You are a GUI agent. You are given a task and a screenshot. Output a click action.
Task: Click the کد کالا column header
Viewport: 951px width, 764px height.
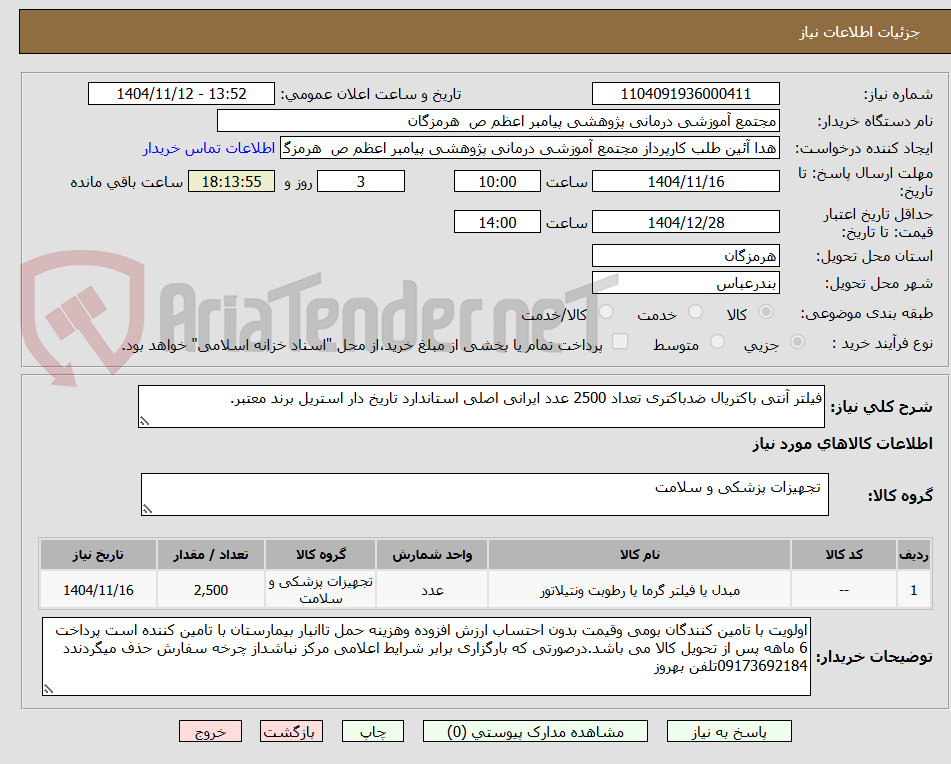(x=844, y=555)
